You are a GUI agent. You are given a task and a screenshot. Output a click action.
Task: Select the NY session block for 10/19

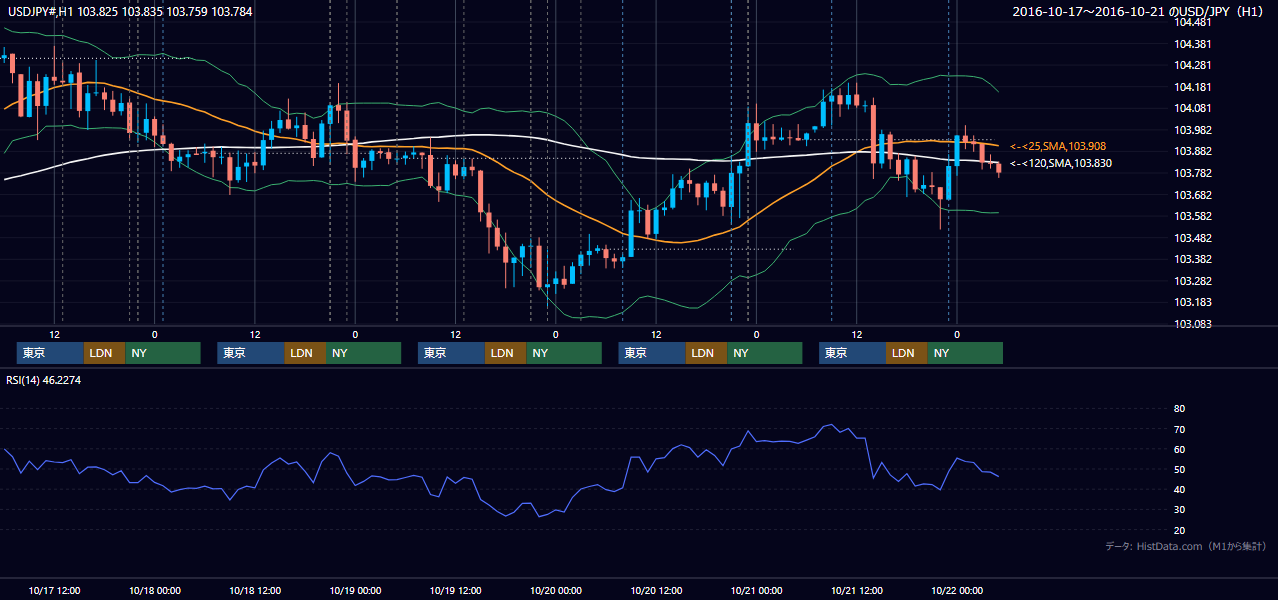564,353
